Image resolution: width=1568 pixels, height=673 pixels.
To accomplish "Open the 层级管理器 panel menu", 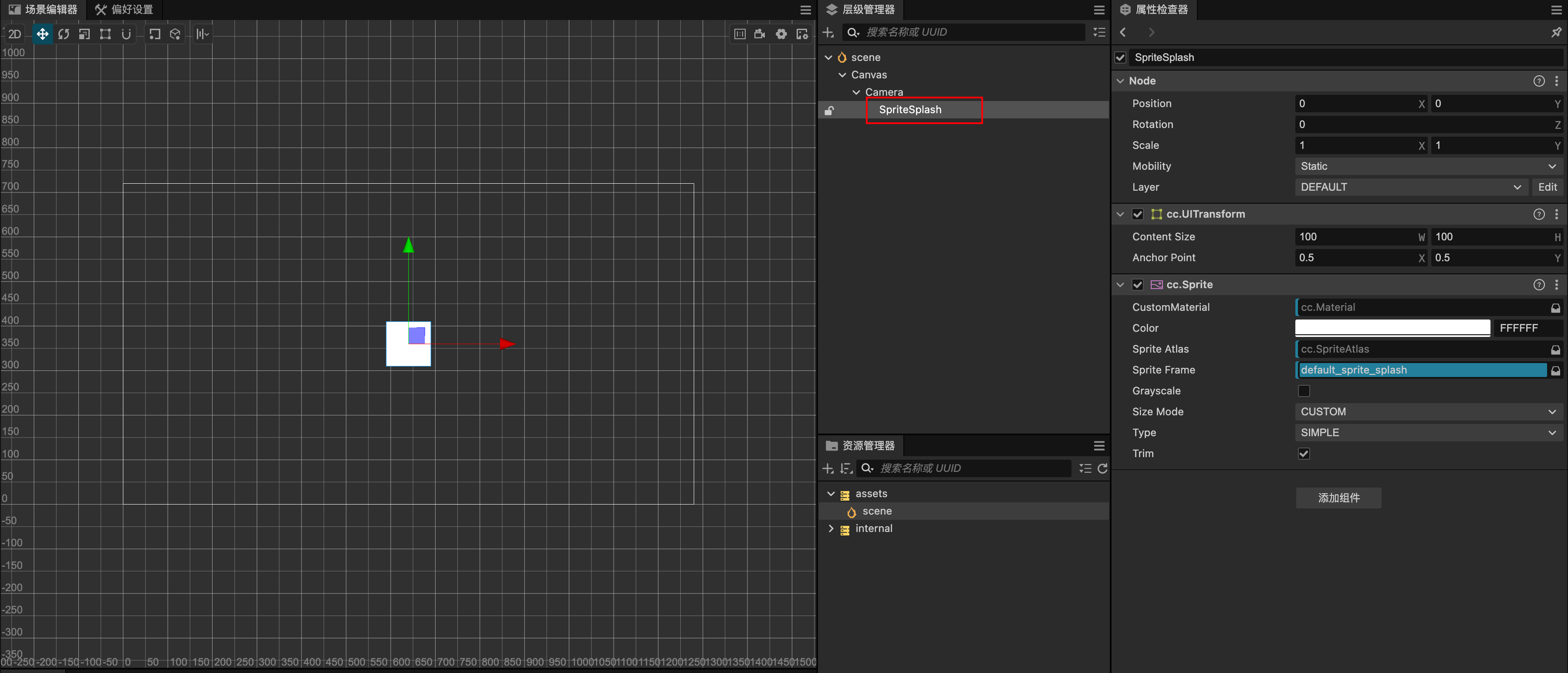I will coord(1099,10).
